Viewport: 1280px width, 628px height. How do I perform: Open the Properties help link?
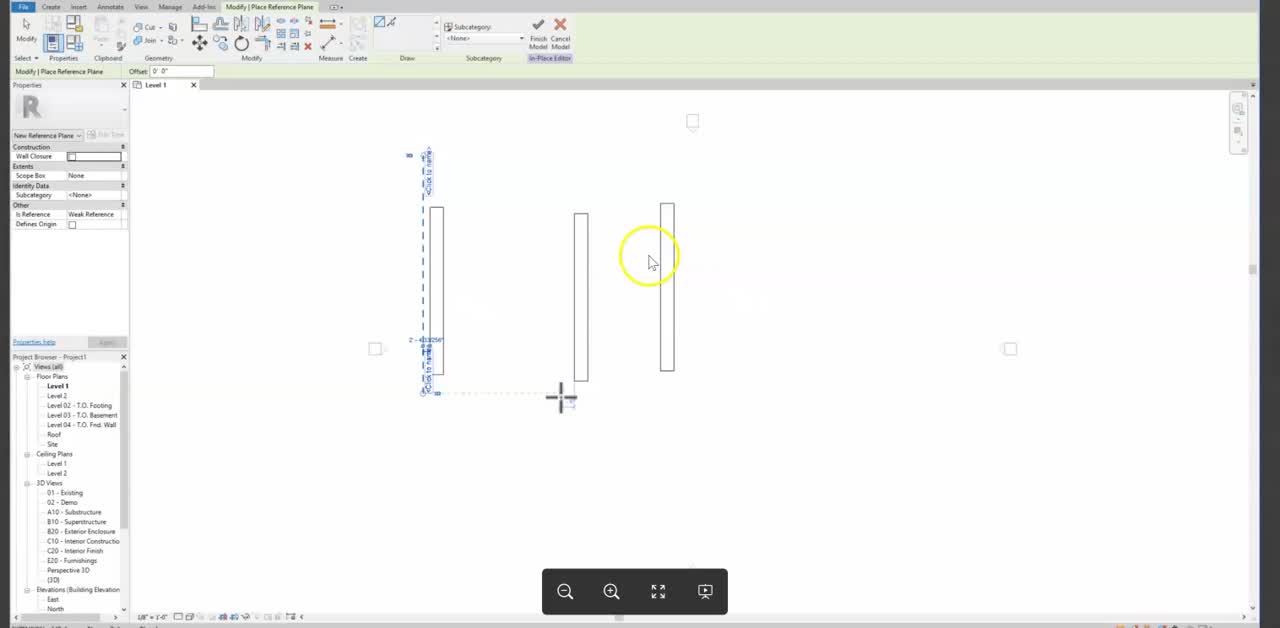[33, 342]
